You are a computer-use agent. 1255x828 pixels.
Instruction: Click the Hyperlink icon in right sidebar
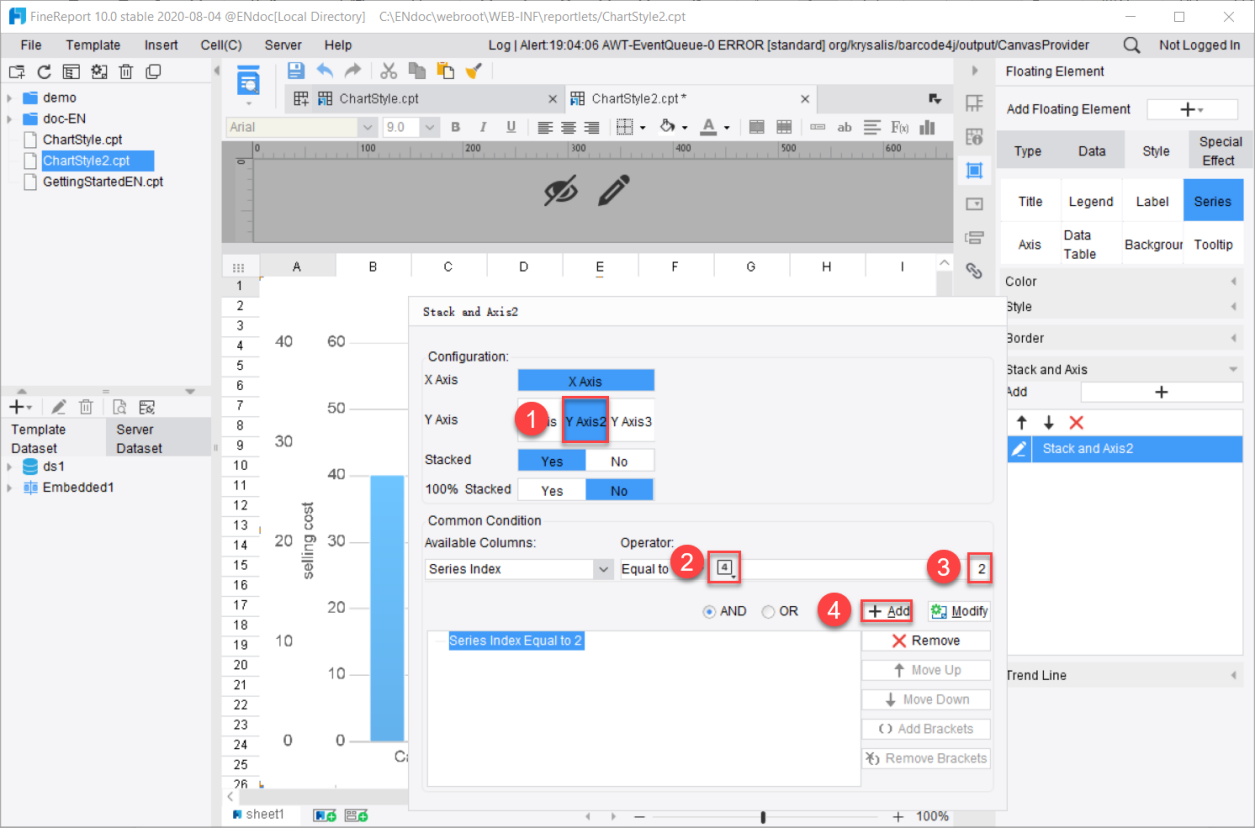(974, 270)
